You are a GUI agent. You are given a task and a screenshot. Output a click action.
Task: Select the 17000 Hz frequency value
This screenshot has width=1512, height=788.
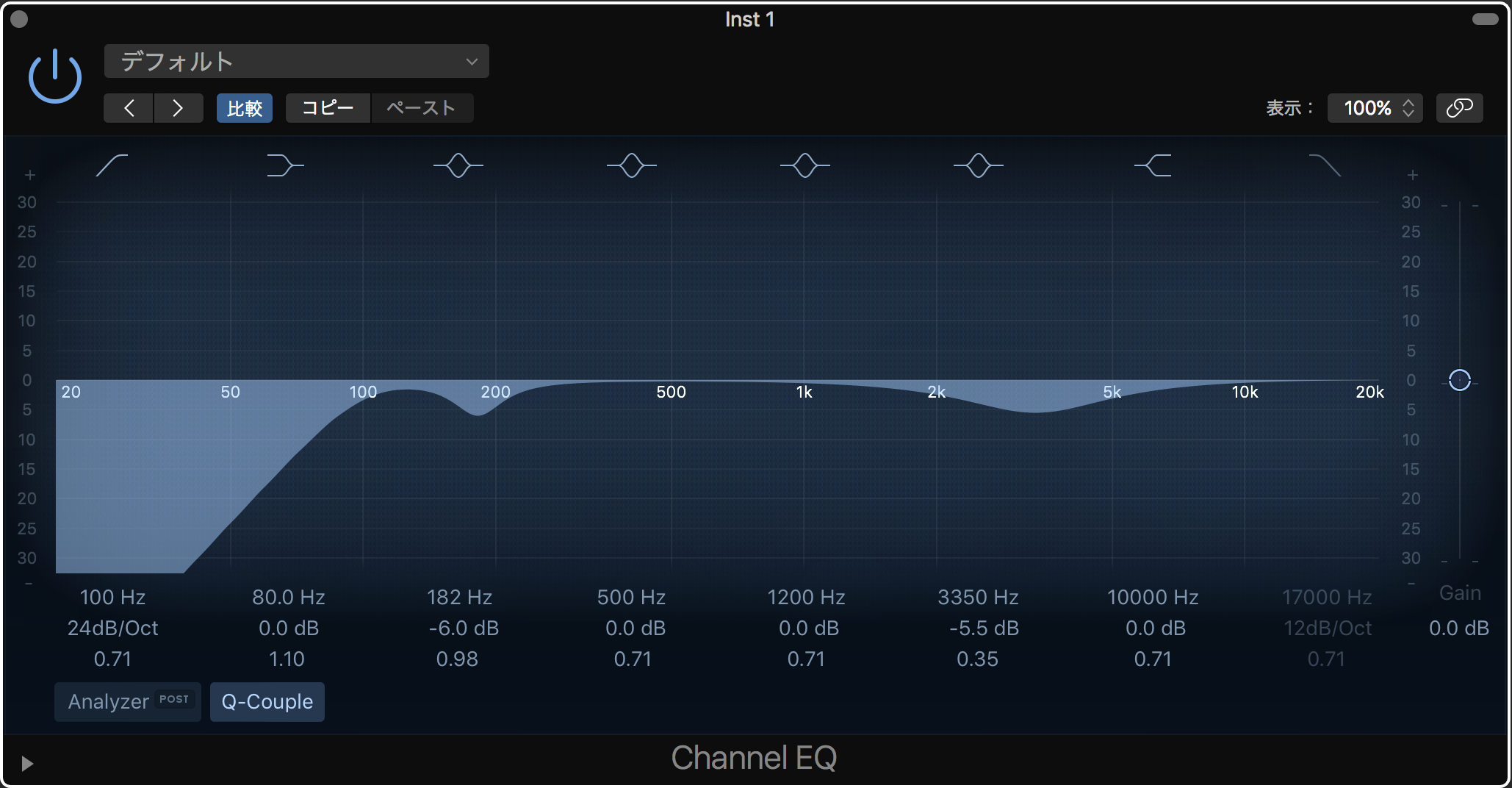(1327, 597)
